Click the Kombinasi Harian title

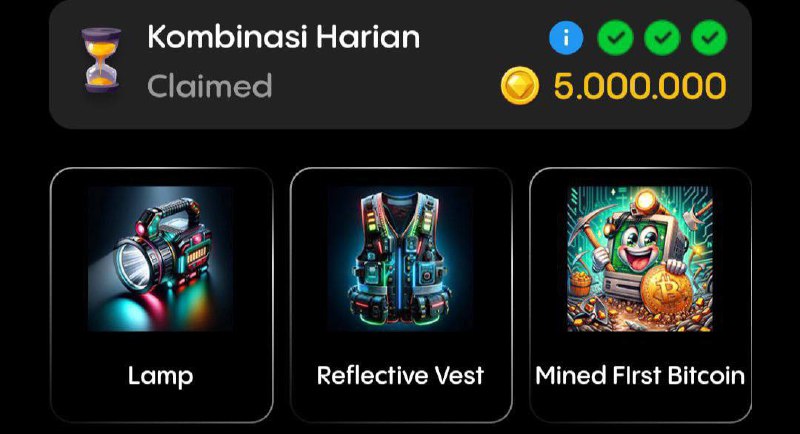284,37
